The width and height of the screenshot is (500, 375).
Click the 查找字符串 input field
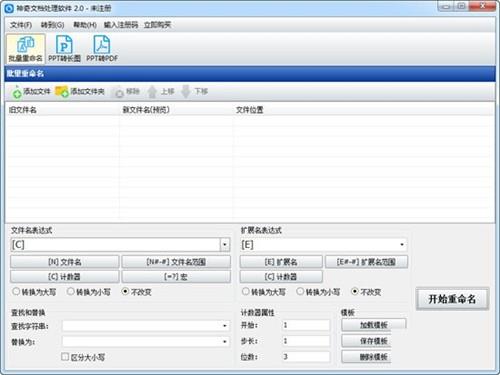[x=141, y=326]
